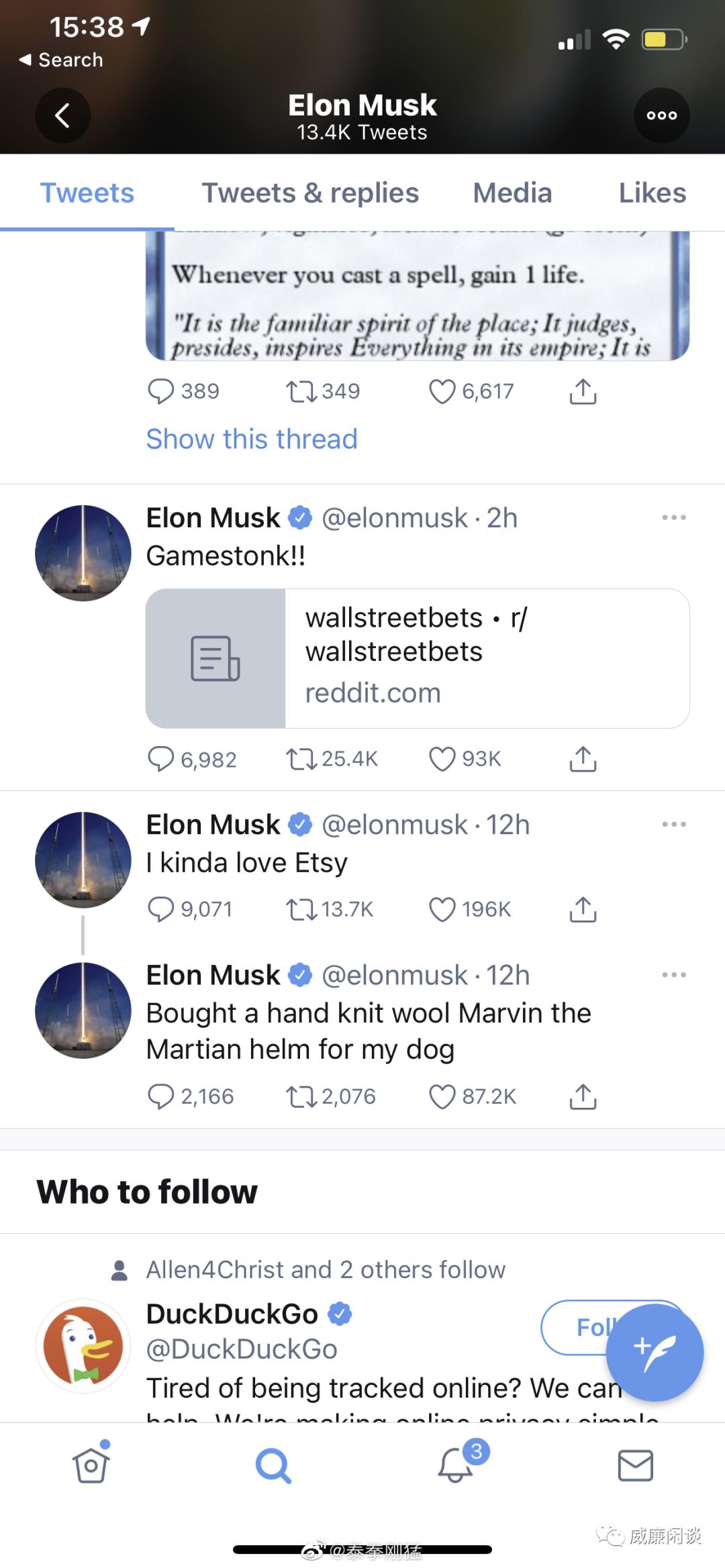Share the 'I kinda love Etsy' tweet
The width and height of the screenshot is (725, 1568).
583,909
